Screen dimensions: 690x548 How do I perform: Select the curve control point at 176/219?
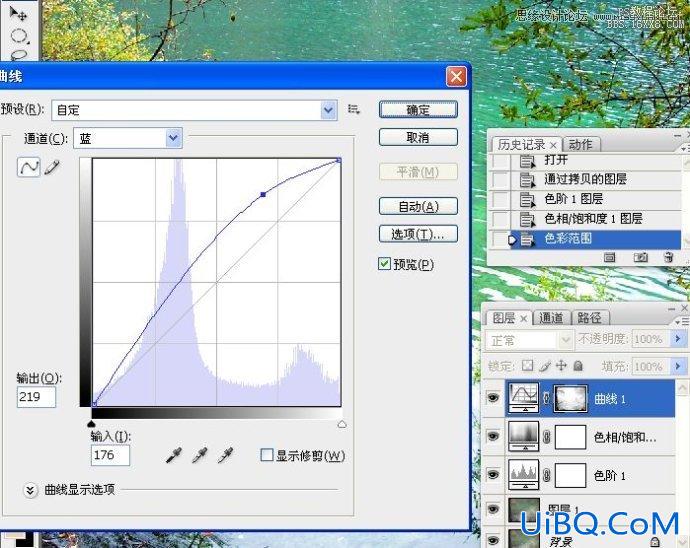tap(263, 194)
